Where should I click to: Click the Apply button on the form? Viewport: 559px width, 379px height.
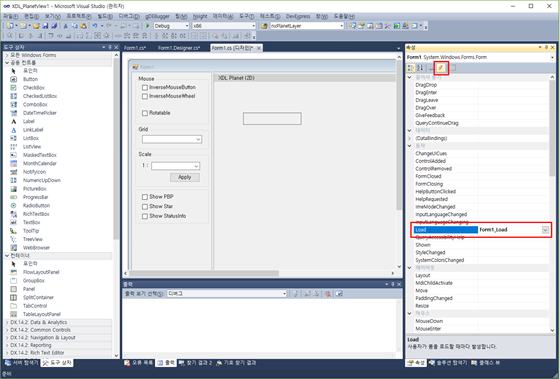185,178
